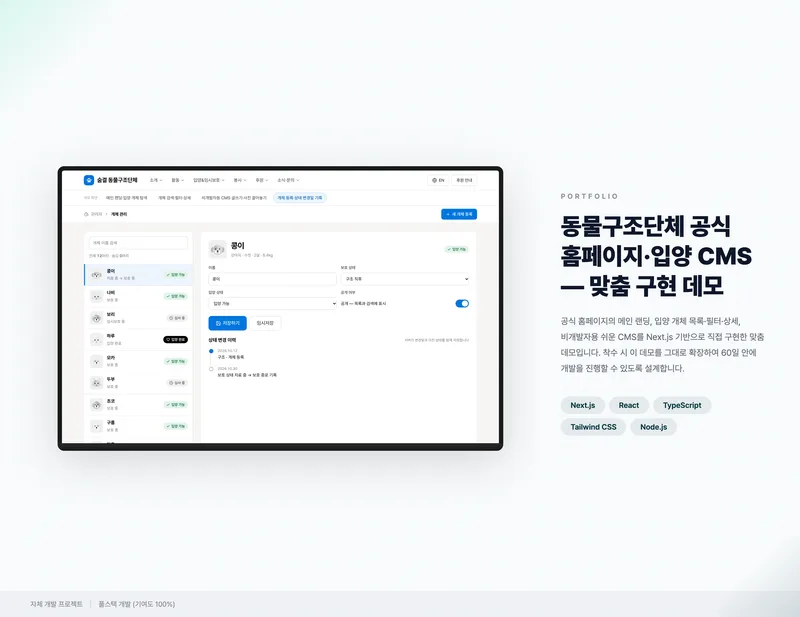This screenshot has width=800, height=617.
Task: Click the filled blue dot in status history
Action: click(211, 351)
